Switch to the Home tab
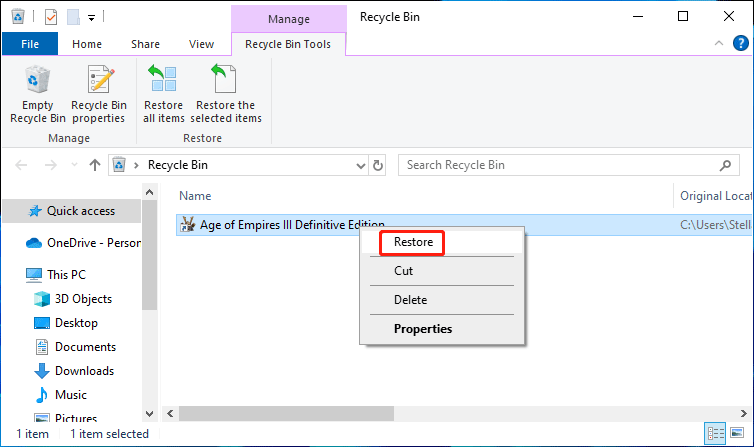The image size is (754, 447). (87, 44)
